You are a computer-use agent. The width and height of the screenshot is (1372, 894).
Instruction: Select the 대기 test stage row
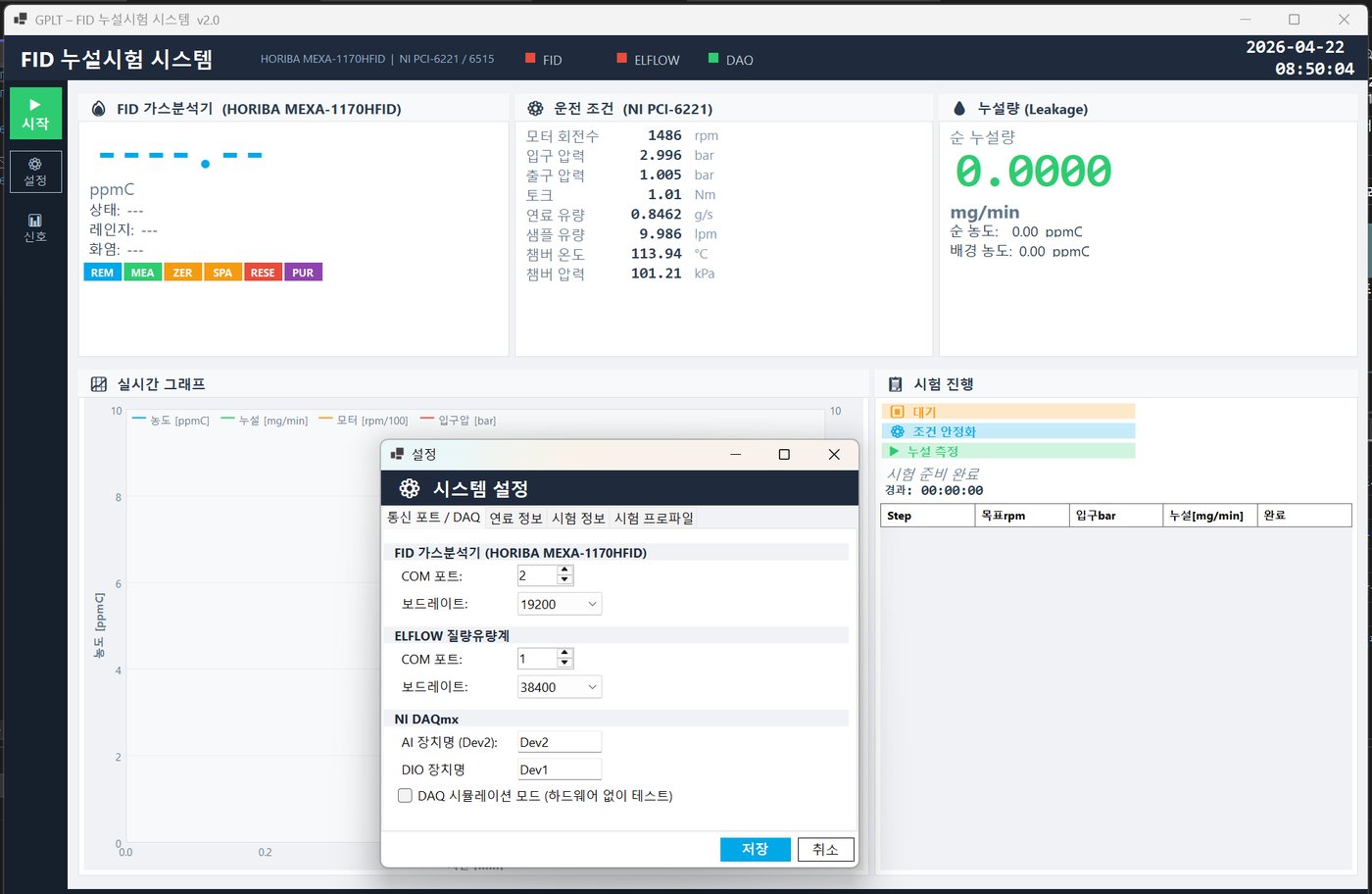tap(1008, 412)
